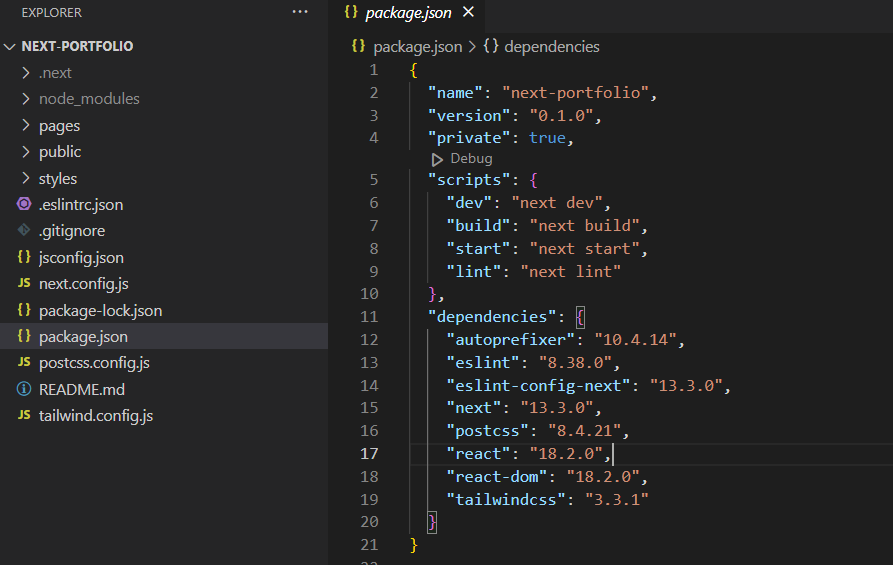893x565 pixels.
Task: Click the true value on line 4
Action: point(547,138)
